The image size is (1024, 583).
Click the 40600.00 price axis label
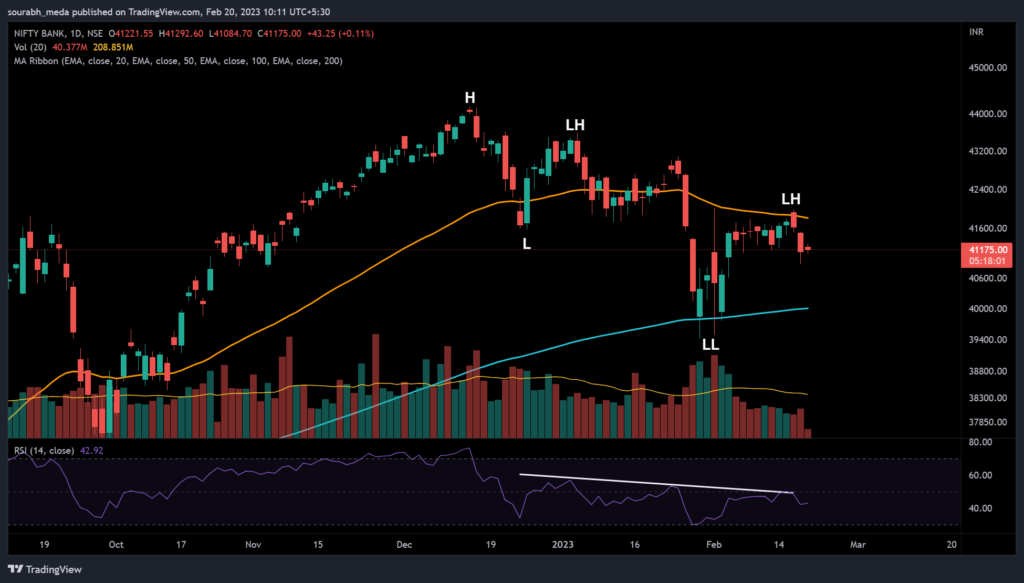[x=988, y=278]
